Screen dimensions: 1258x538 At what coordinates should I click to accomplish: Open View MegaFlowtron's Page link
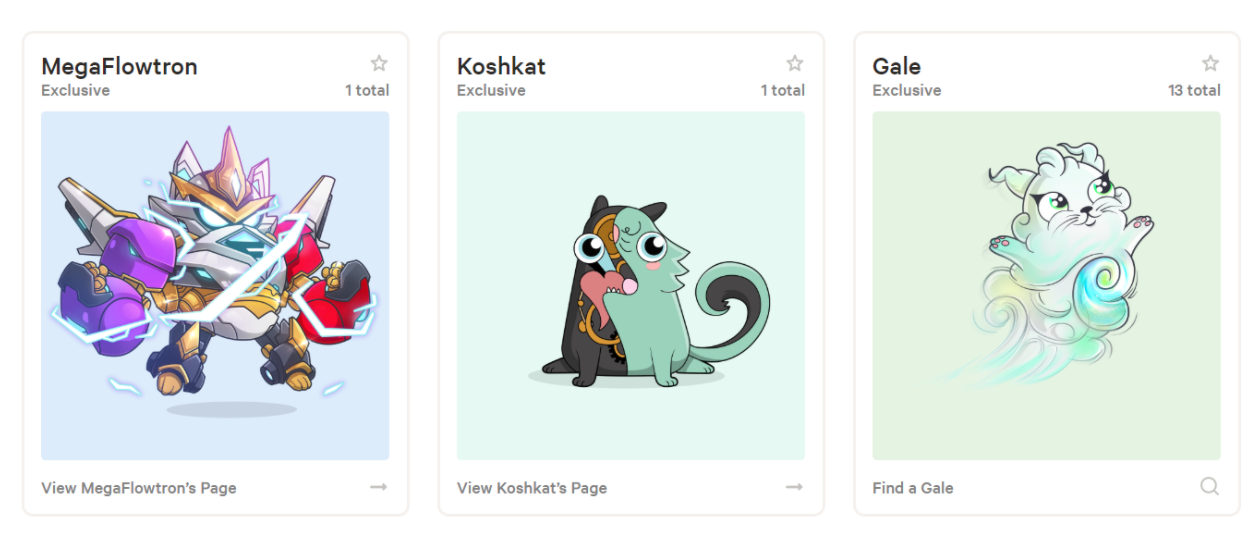click(139, 488)
